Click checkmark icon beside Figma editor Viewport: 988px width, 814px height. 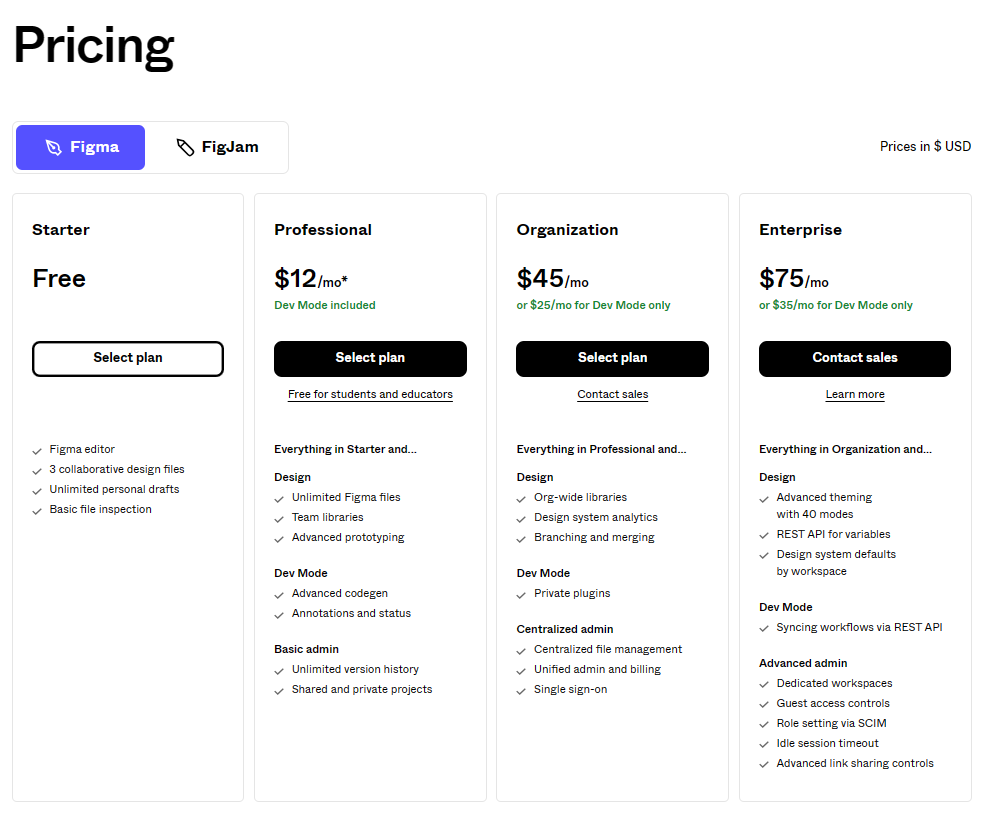tap(37, 451)
